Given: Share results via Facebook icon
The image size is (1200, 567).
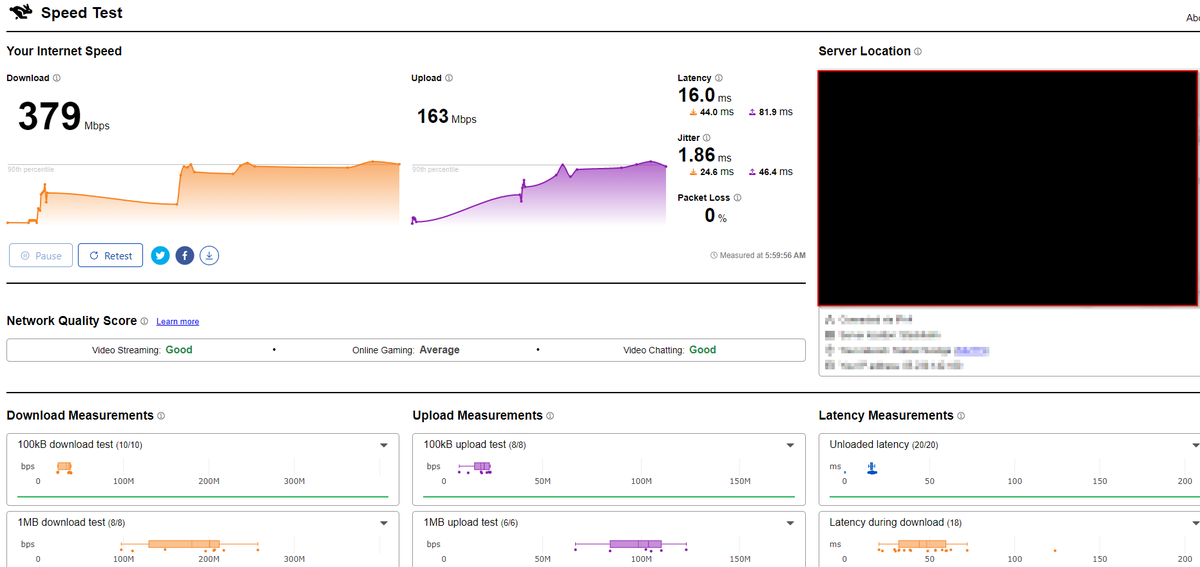Looking at the screenshot, I should pyautogui.click(x=185, y=256).
